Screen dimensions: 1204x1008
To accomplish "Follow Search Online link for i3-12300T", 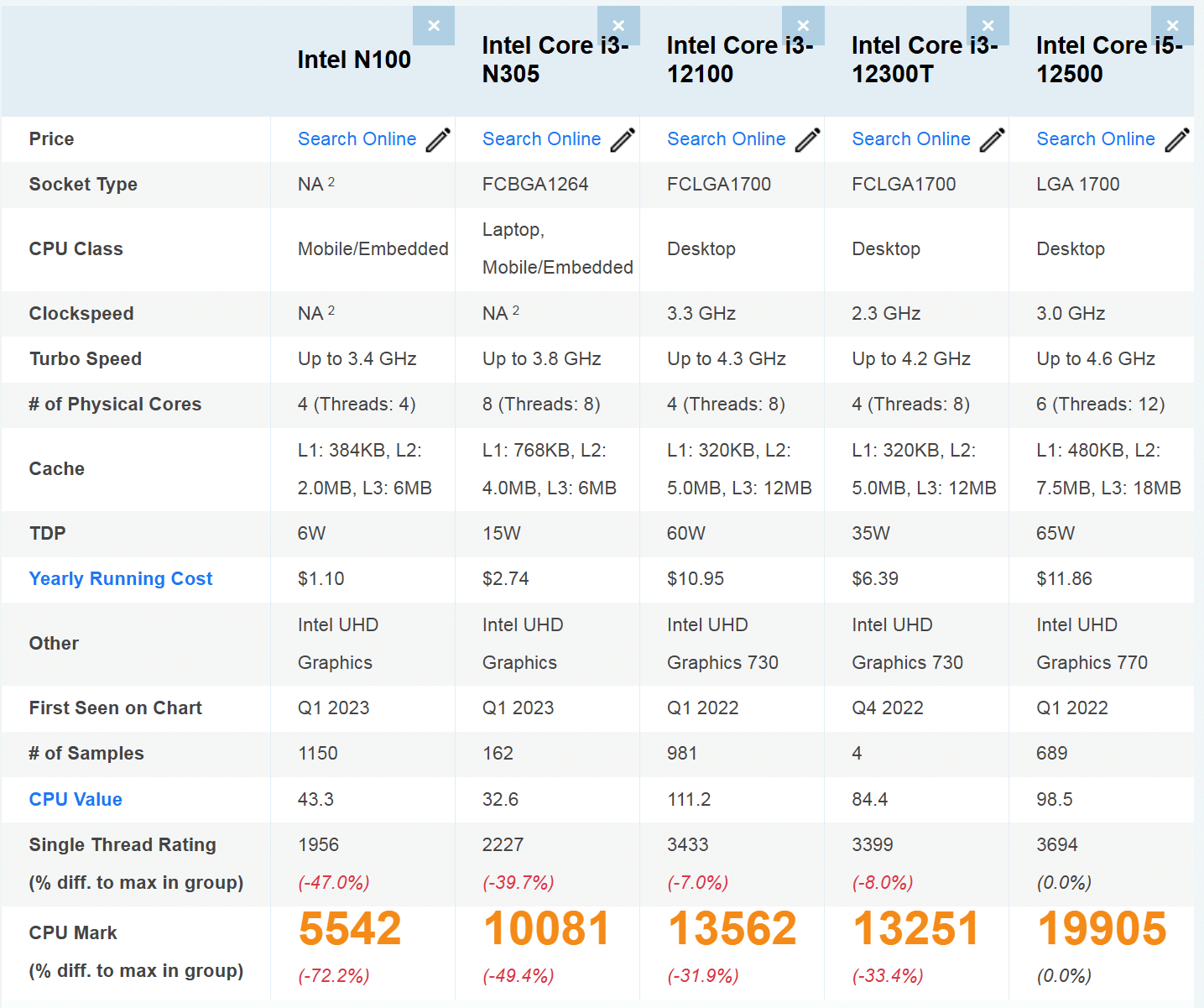I will (910, 139).
